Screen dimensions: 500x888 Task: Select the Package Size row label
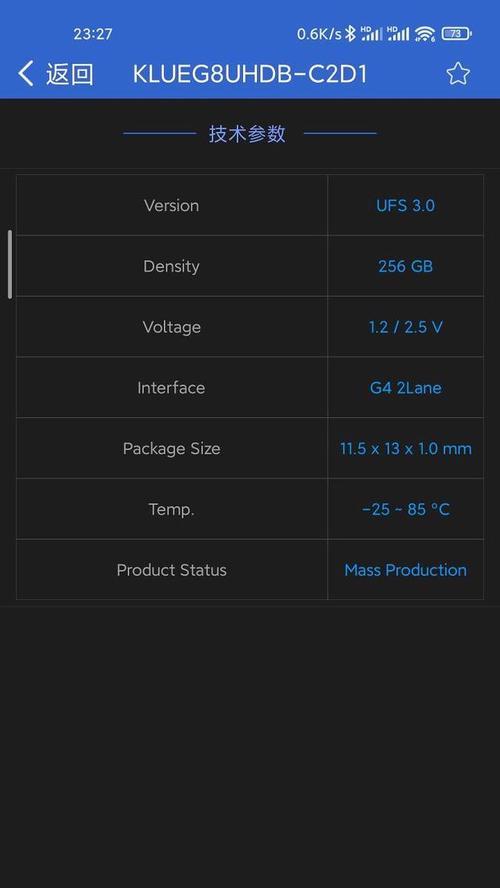pyautogui.click(x=172, y=449)
